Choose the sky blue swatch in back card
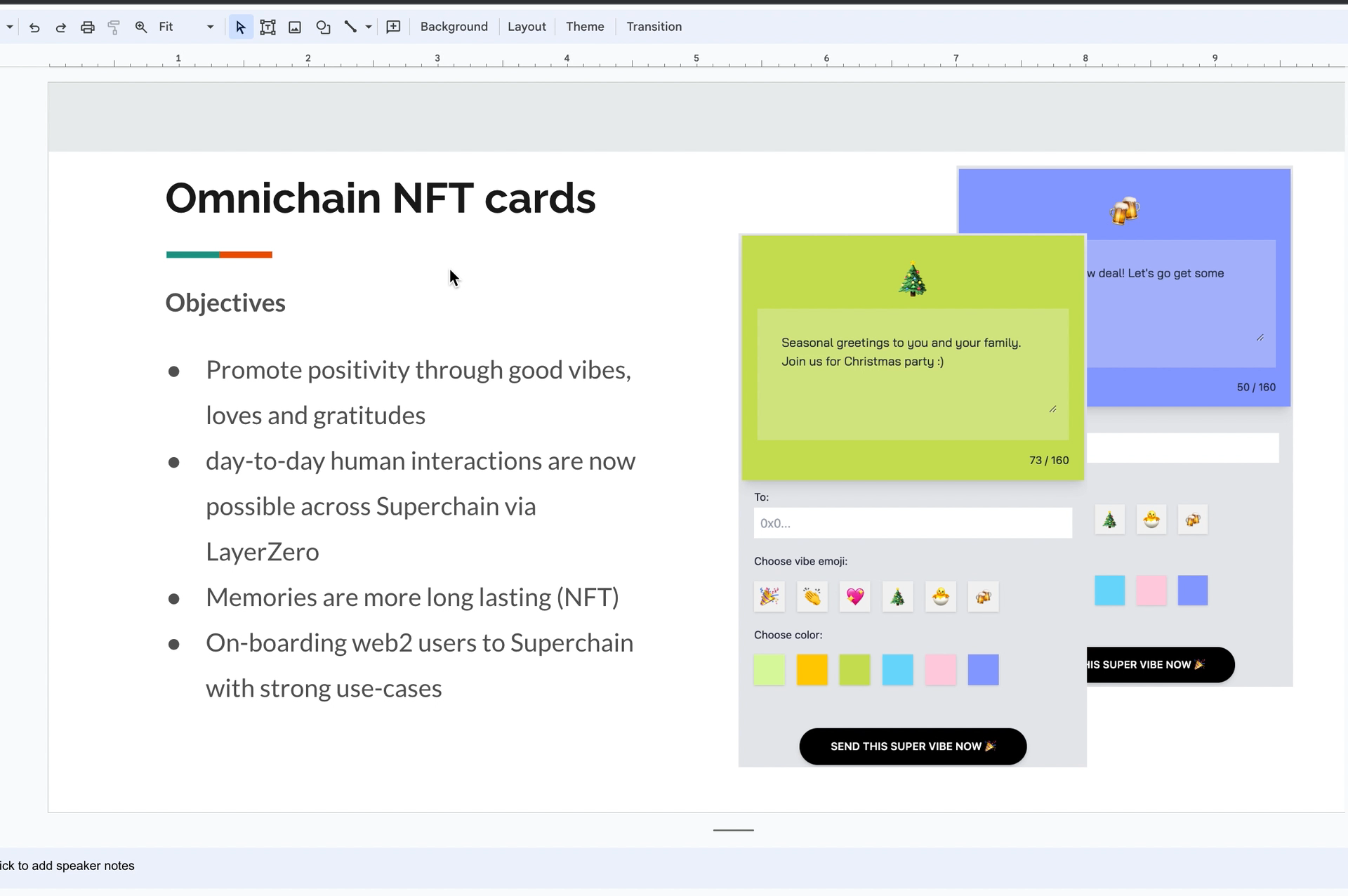Screen dimensions: 1348x896 coord(1110,591)
